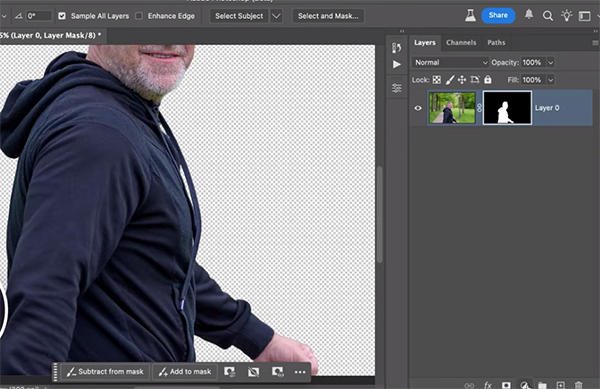Click the canvas vertical scrollbar

pos(380,214)
